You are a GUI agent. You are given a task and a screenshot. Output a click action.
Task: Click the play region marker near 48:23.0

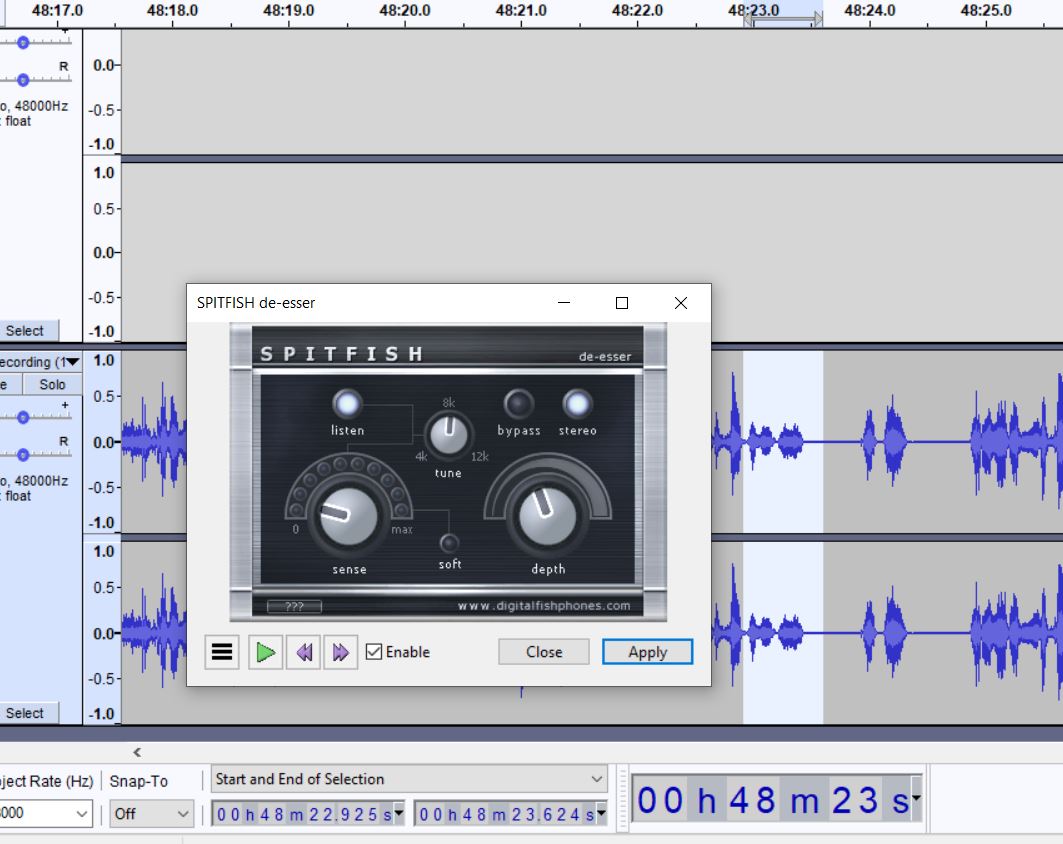(783, 21)
